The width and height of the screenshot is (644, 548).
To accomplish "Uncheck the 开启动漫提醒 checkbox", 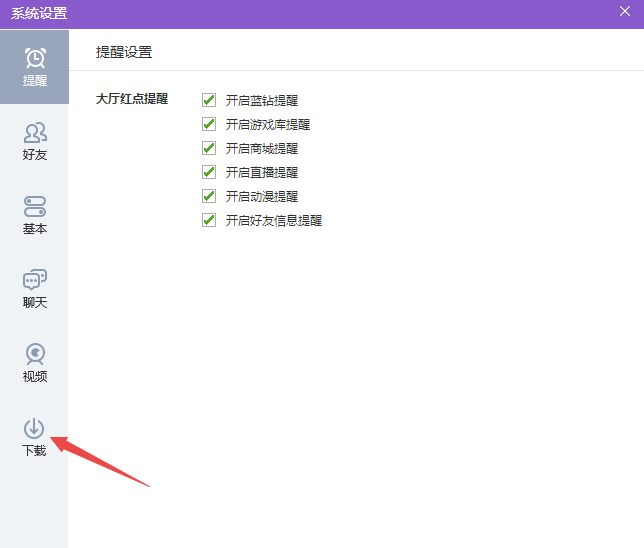I will [209, 196].
